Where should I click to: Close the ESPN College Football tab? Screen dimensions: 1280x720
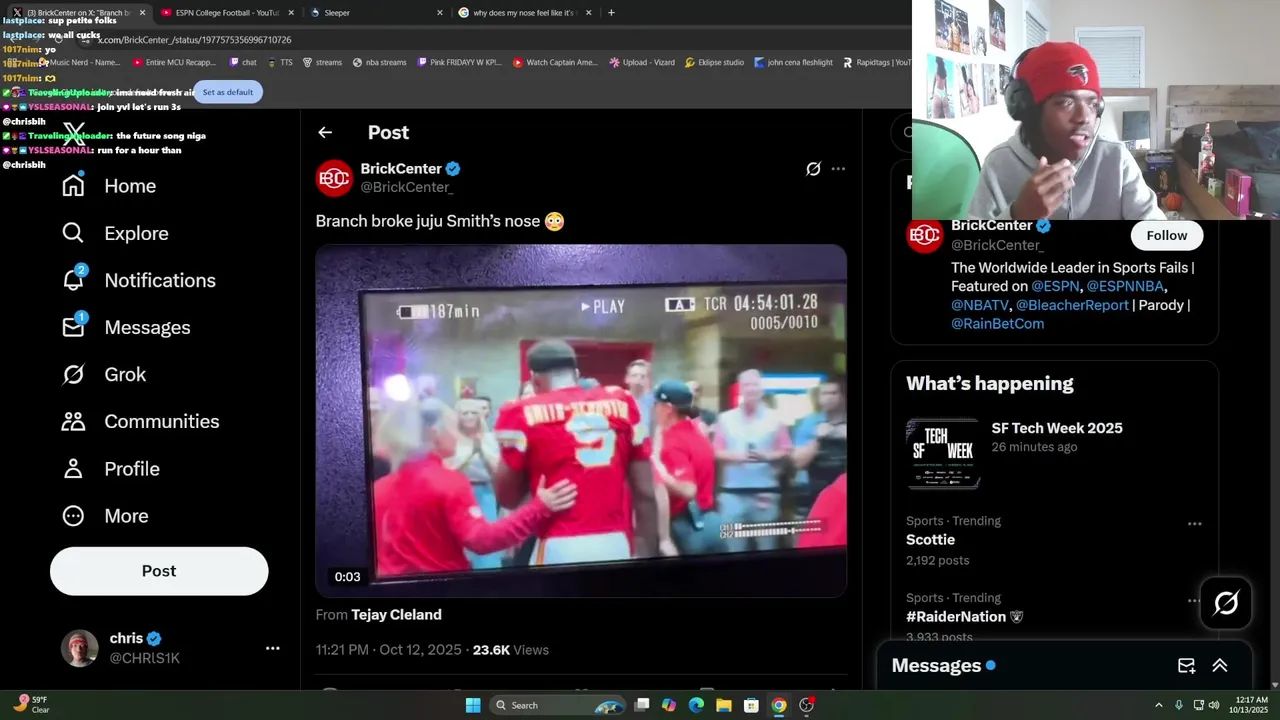(291, 13)
